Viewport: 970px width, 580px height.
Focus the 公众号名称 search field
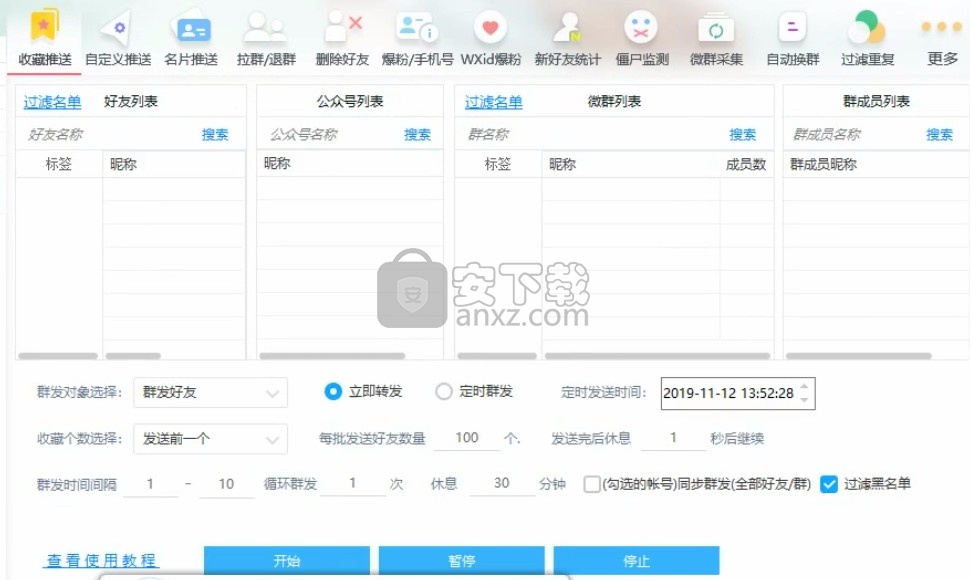(x=331, y=134)
